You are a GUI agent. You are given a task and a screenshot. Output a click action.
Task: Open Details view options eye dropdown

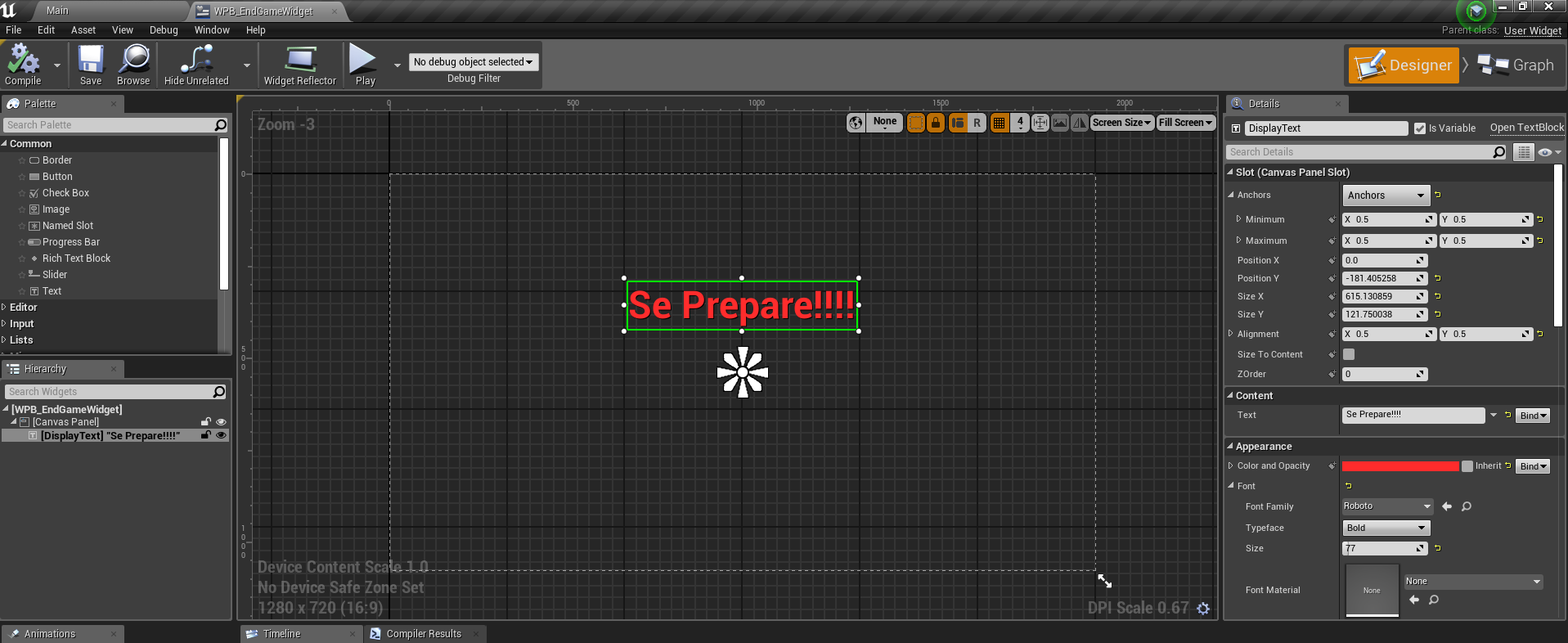[x=1549, y=152]
